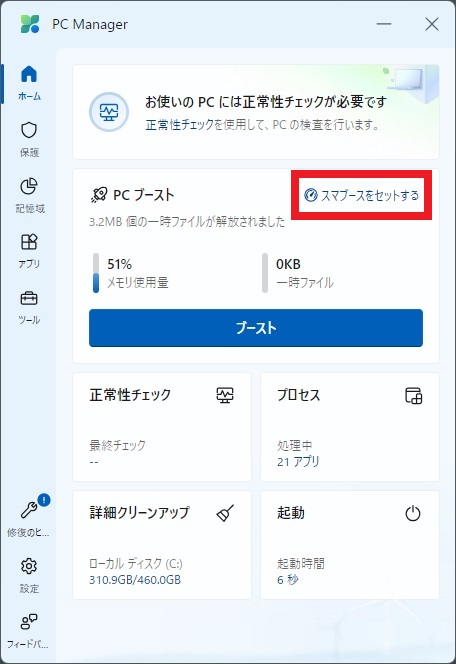Open the 正常性チェック card
The height and width of the screenshot is (664, 456).
[162, 427]
